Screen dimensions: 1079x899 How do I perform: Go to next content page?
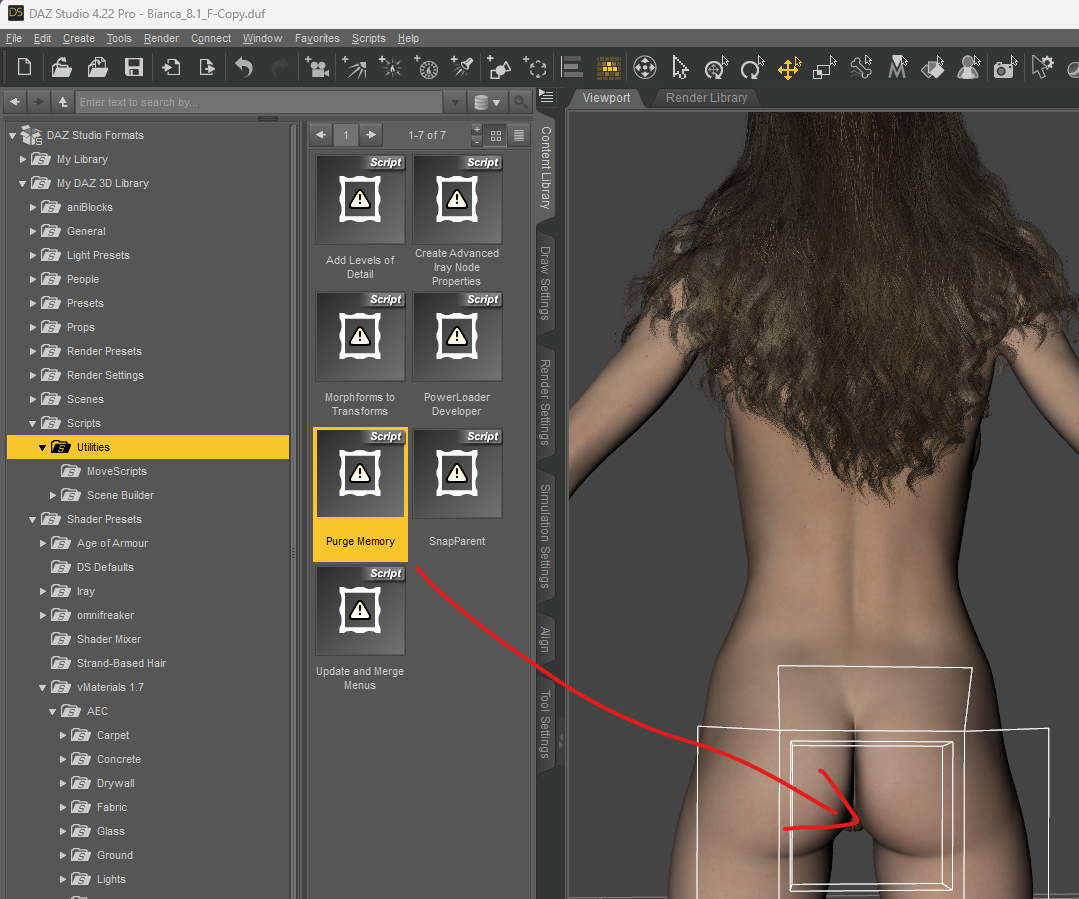click(371, 135)
